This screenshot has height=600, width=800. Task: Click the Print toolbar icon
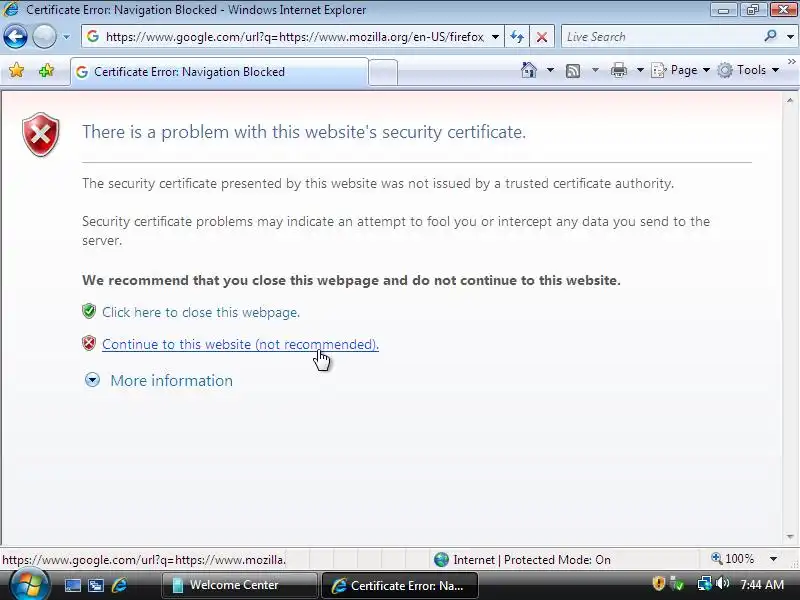618,70
